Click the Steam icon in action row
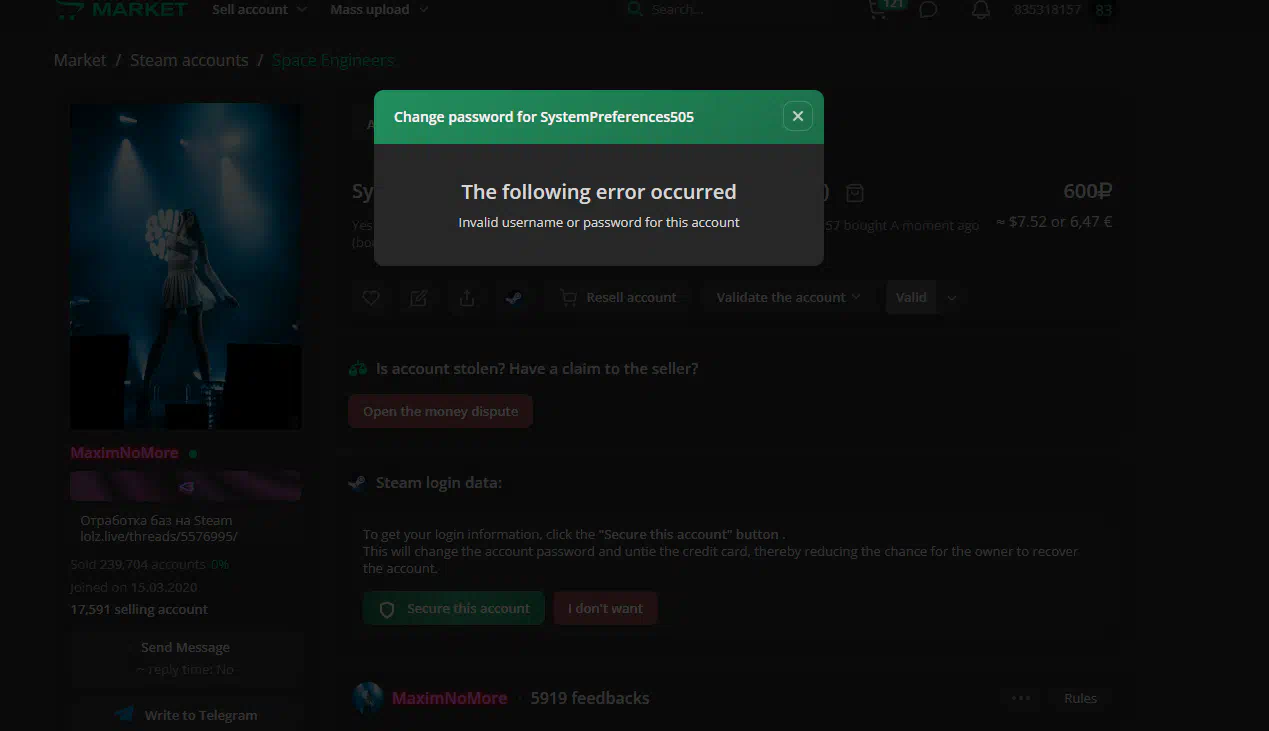The height and width of the screenshot is (731, 1269). click(x=514, y=297)
